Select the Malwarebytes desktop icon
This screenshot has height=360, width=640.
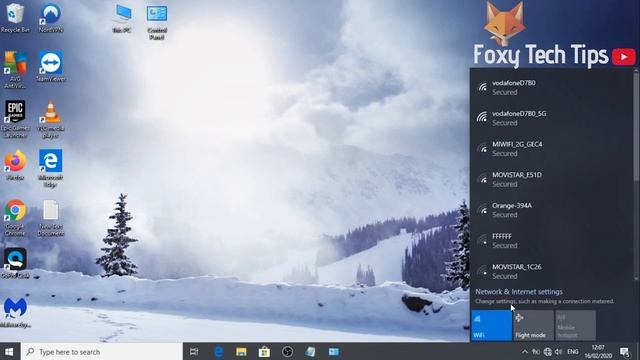[x=15, y=313]
